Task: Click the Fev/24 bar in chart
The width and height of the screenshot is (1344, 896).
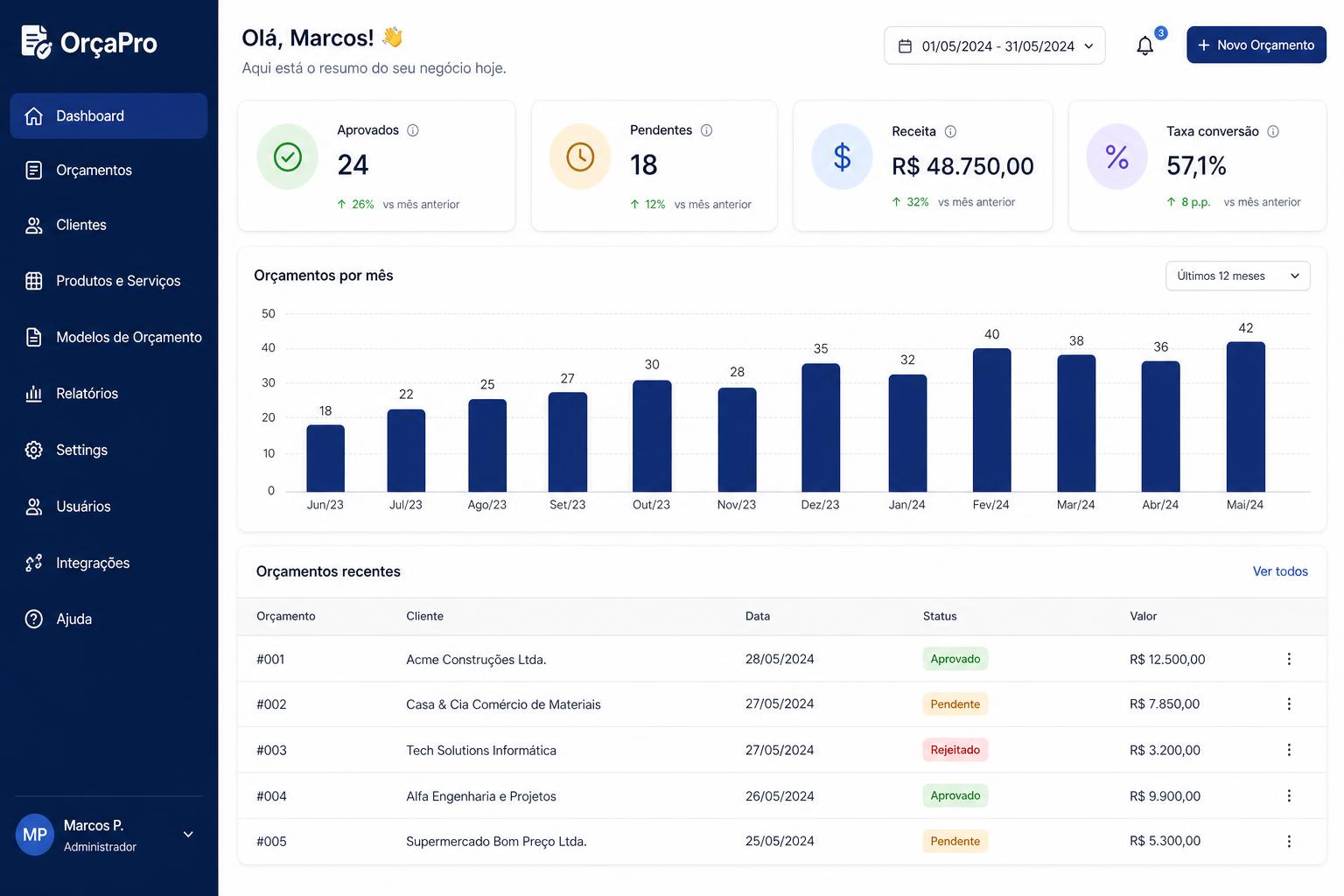Action: coord(992,420)
